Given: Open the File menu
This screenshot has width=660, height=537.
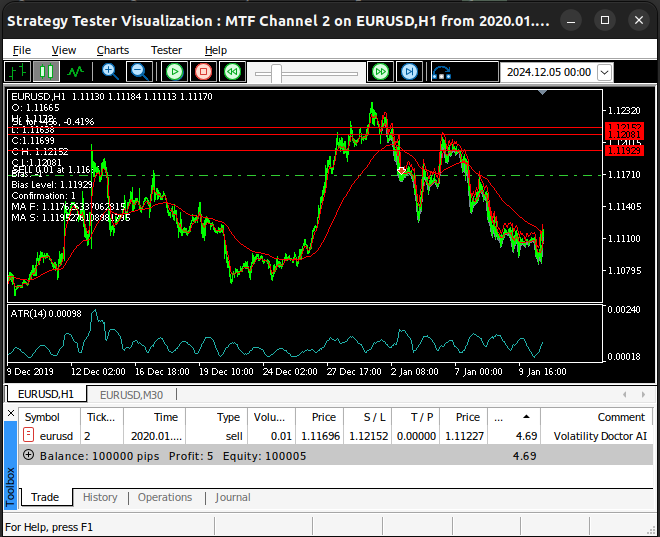Looking at the screenshot, I should pos(22,50).
